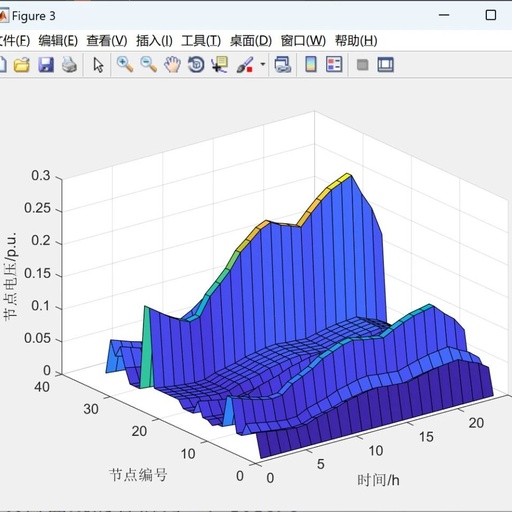The image size is (512, 512).
Task: Select the Pan hand tool
Action: 172,64
